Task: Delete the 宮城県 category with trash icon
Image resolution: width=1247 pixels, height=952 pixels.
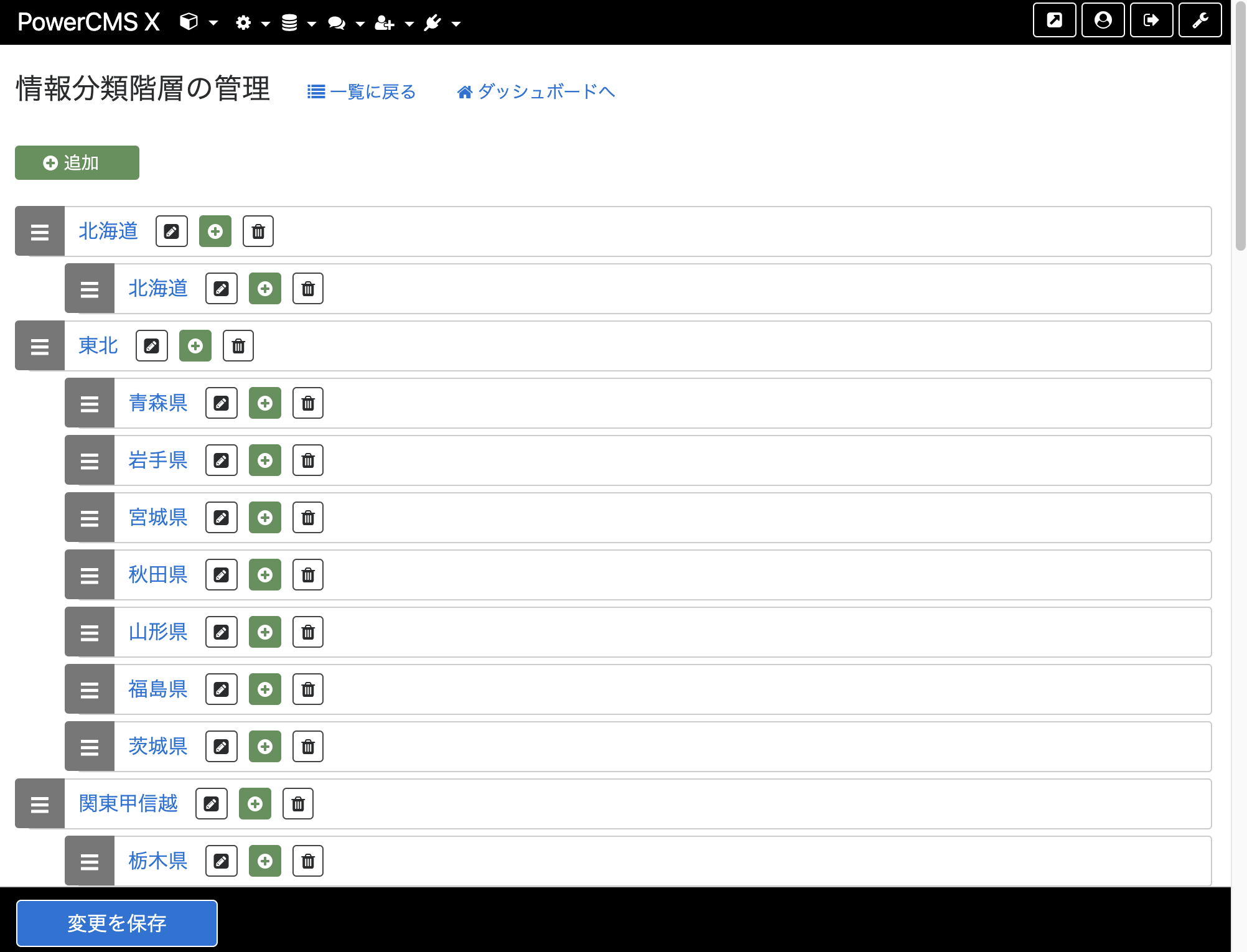Action: [x=308, y=518]
